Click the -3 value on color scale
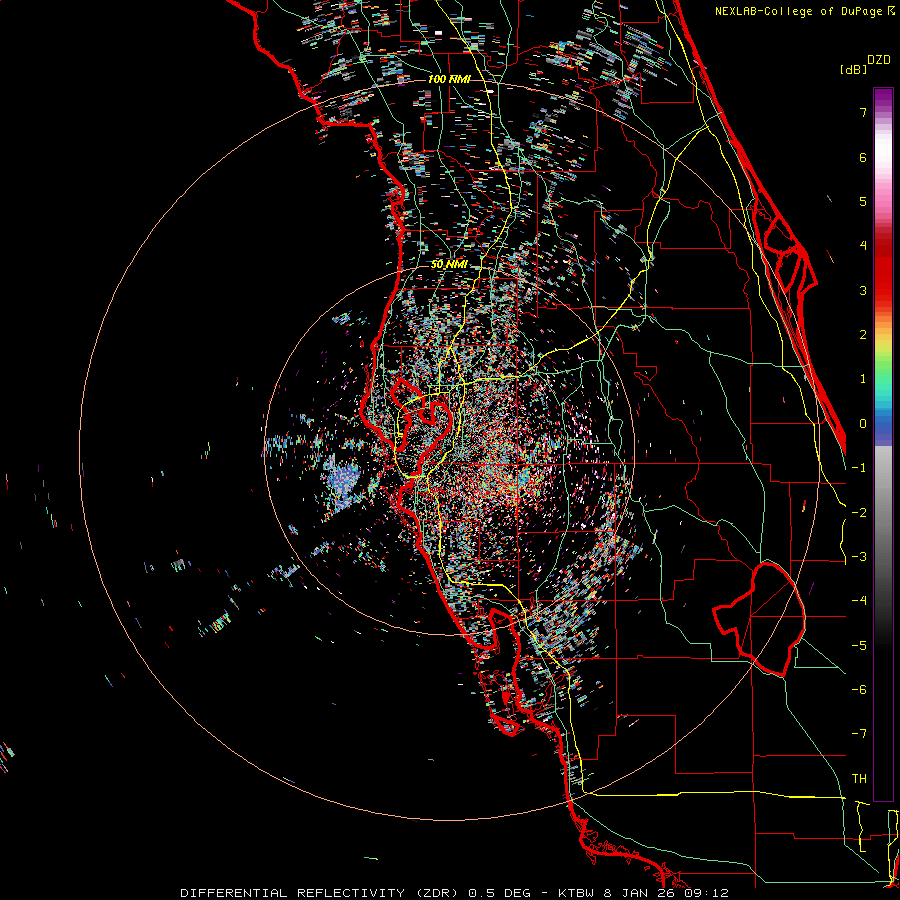 pos(859,557)
